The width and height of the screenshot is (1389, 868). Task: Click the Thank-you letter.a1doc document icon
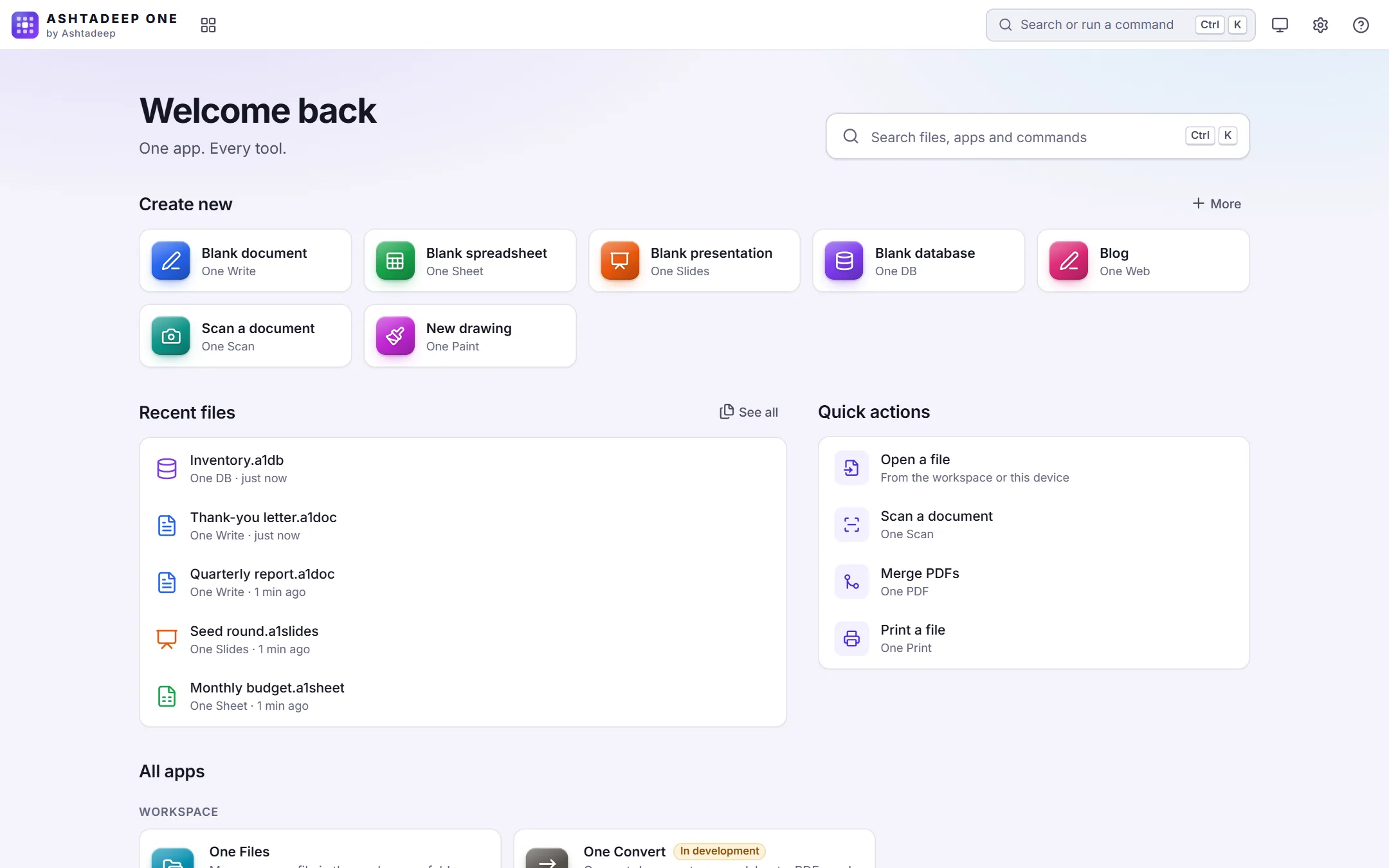pyautogui.click(x=167, y=526)
